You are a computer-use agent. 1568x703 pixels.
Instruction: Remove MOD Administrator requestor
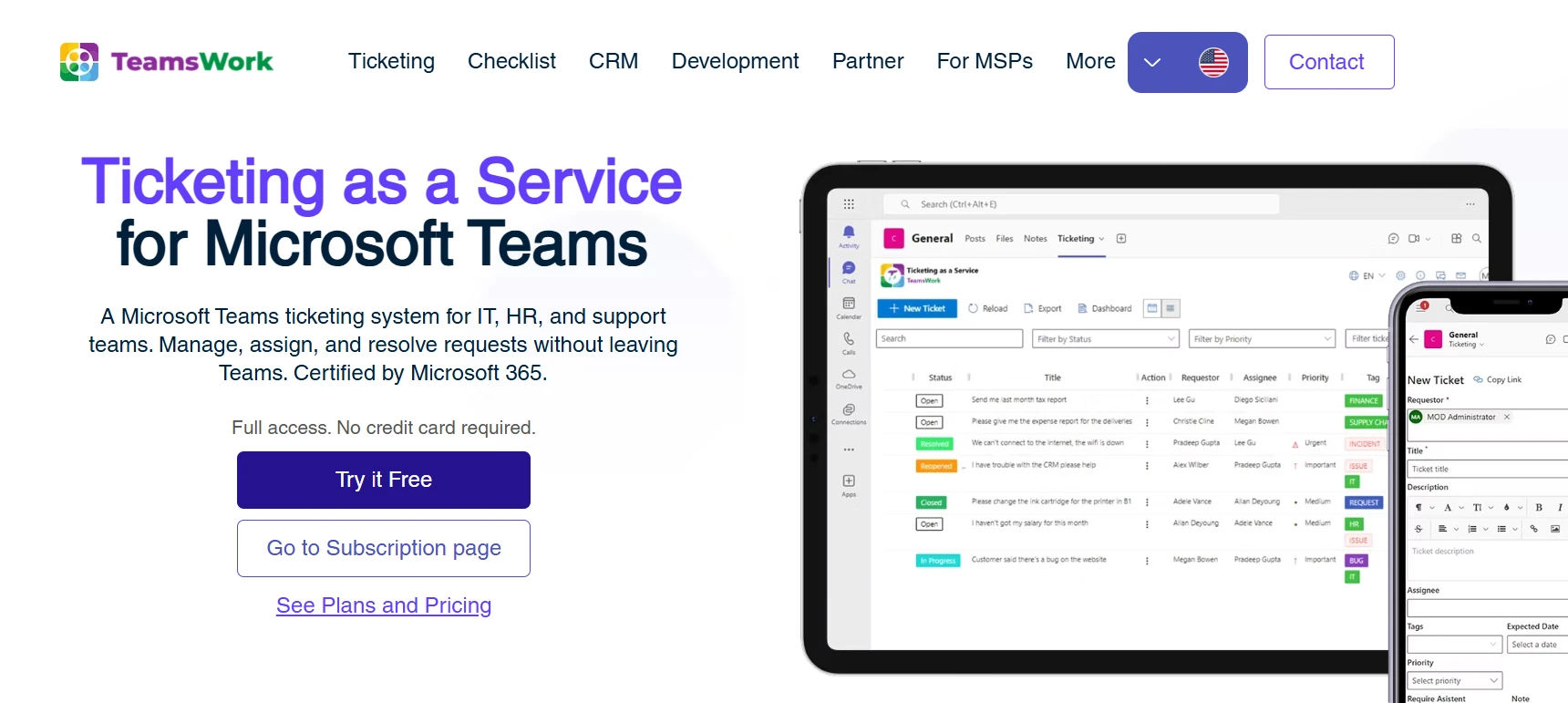click(x=1507, y=417)
